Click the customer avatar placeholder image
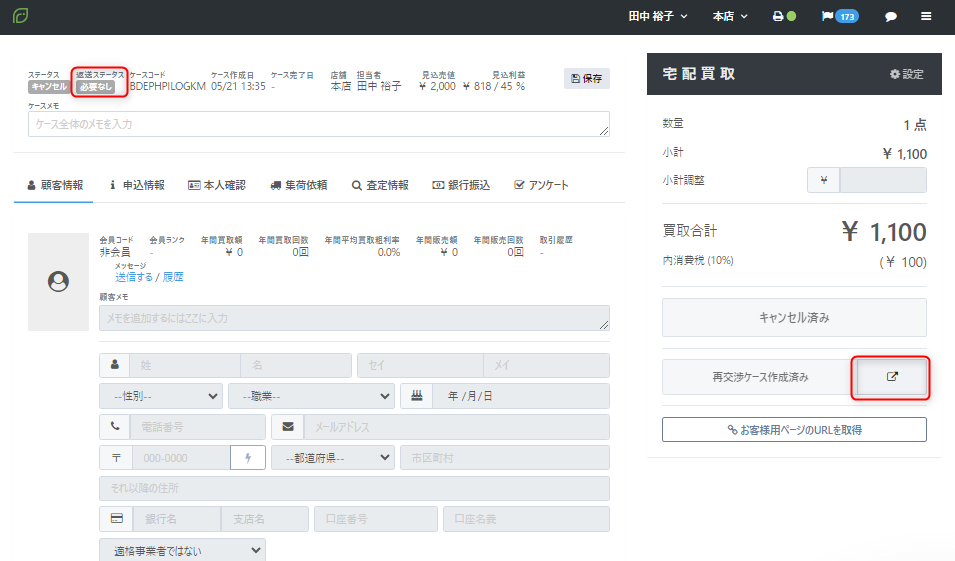This screenshot has height=561, width=955. 59,282
